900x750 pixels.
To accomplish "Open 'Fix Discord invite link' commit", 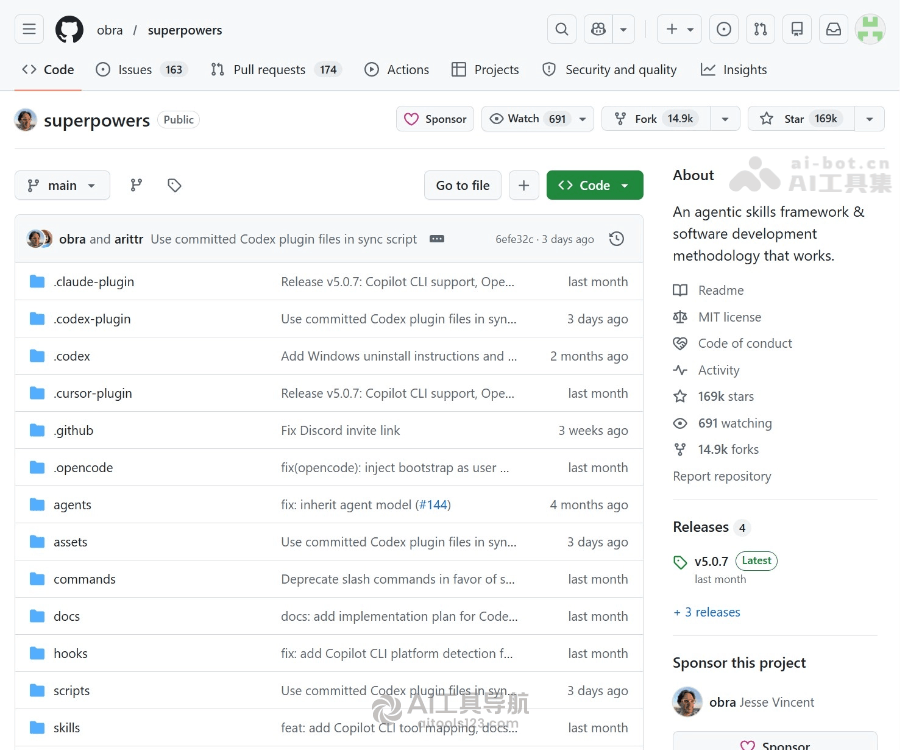I will coord(340,430).
